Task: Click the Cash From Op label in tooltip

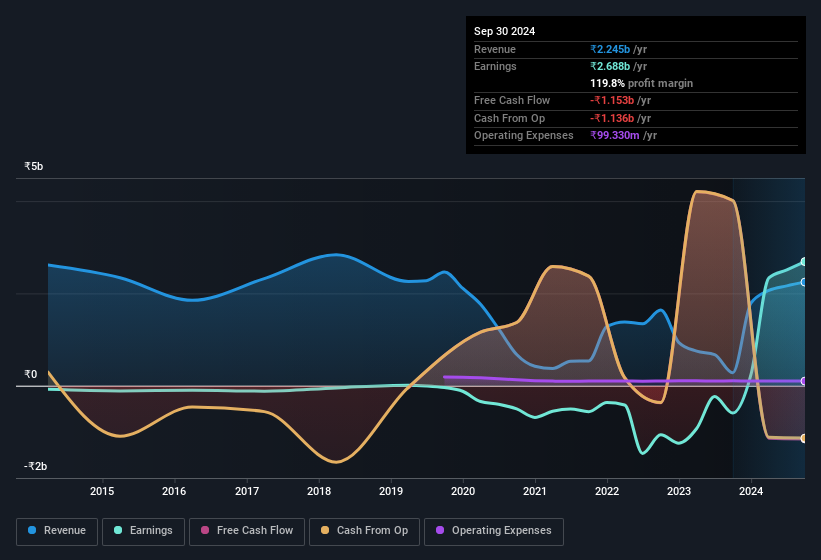Action: coord(509,118)
